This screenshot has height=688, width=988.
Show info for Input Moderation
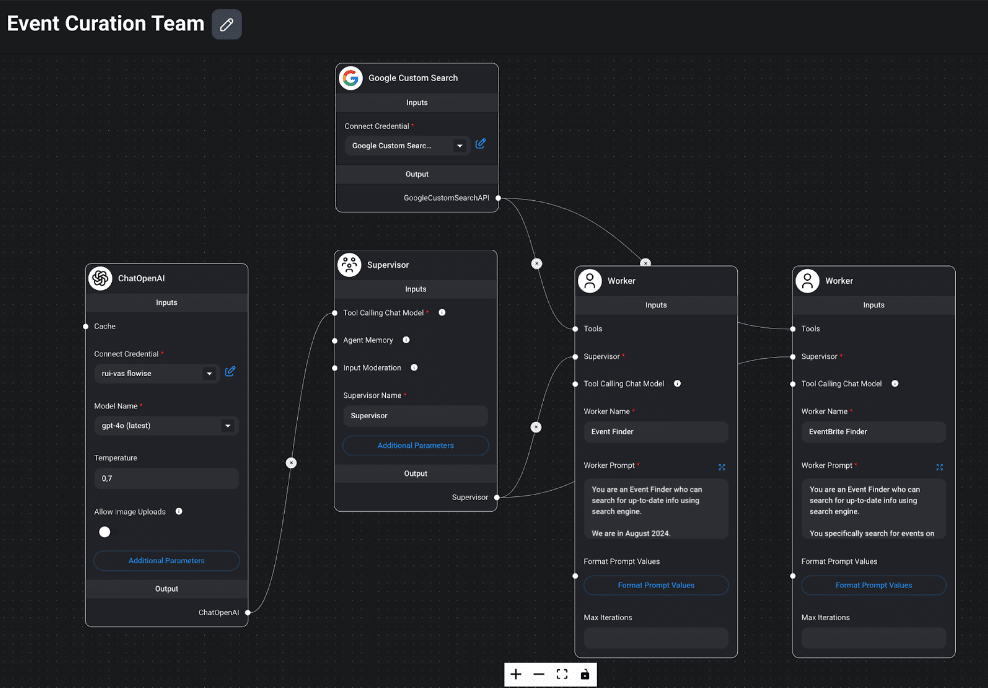(414, 367)
